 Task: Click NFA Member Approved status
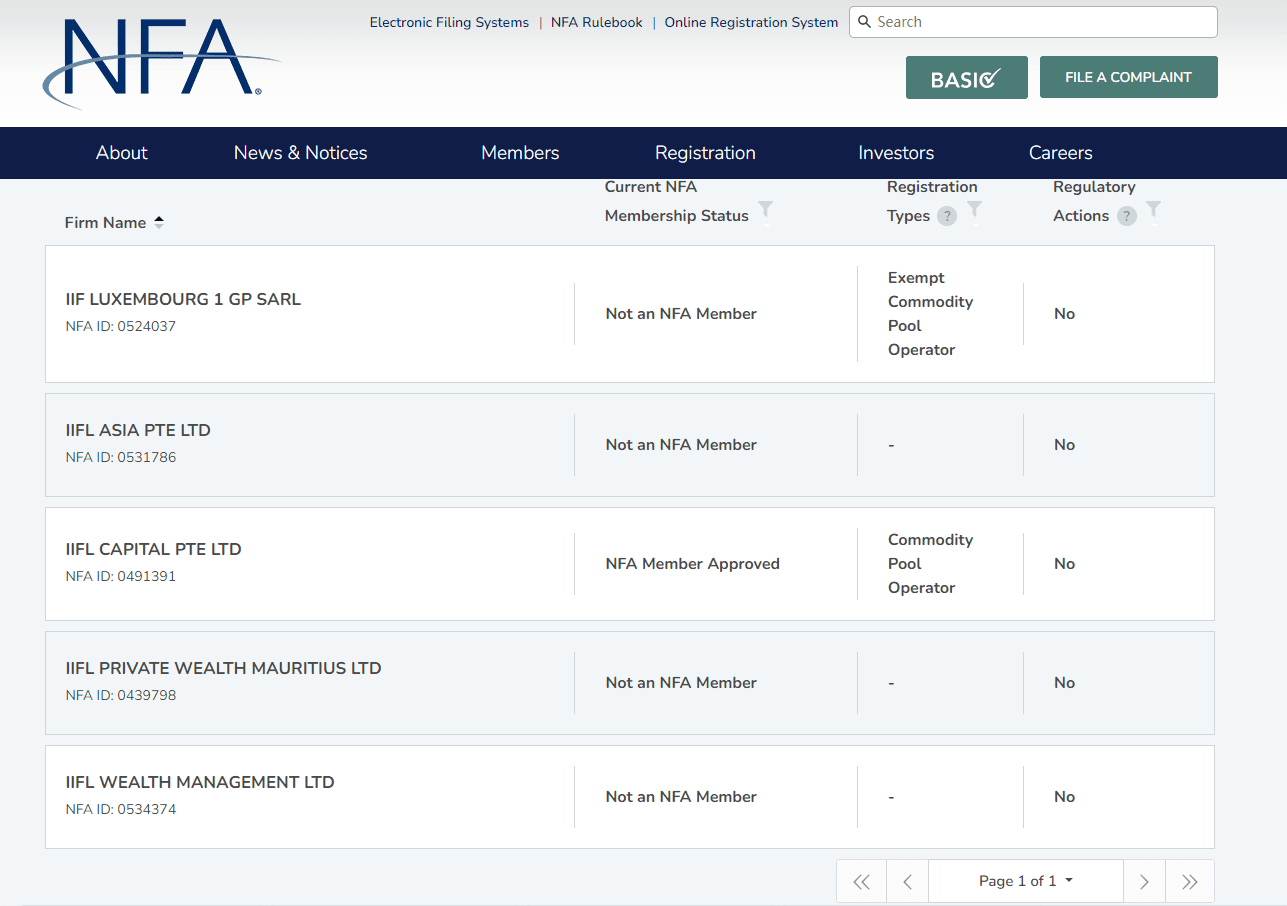coord(693,564)
